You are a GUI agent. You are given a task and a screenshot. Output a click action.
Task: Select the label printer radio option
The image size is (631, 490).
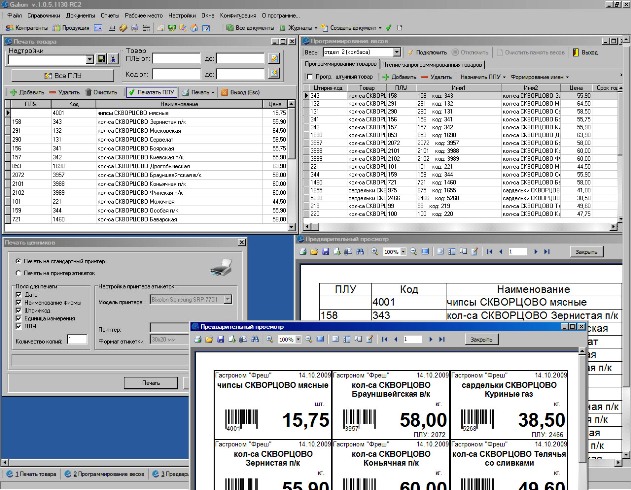17,271
